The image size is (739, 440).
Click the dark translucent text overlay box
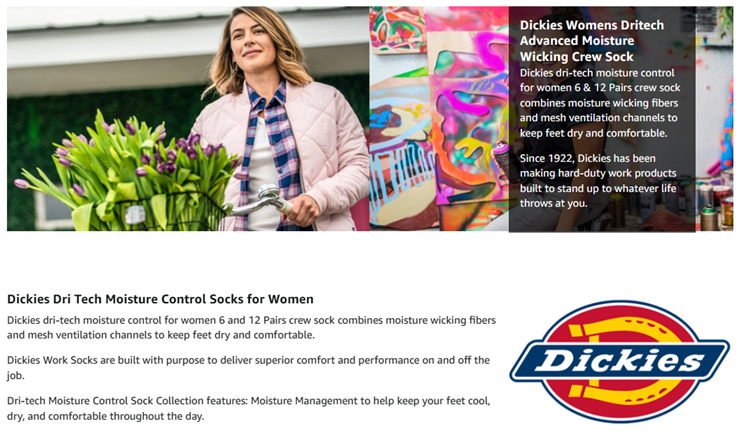pyautogui.click(x=602, y=119)
